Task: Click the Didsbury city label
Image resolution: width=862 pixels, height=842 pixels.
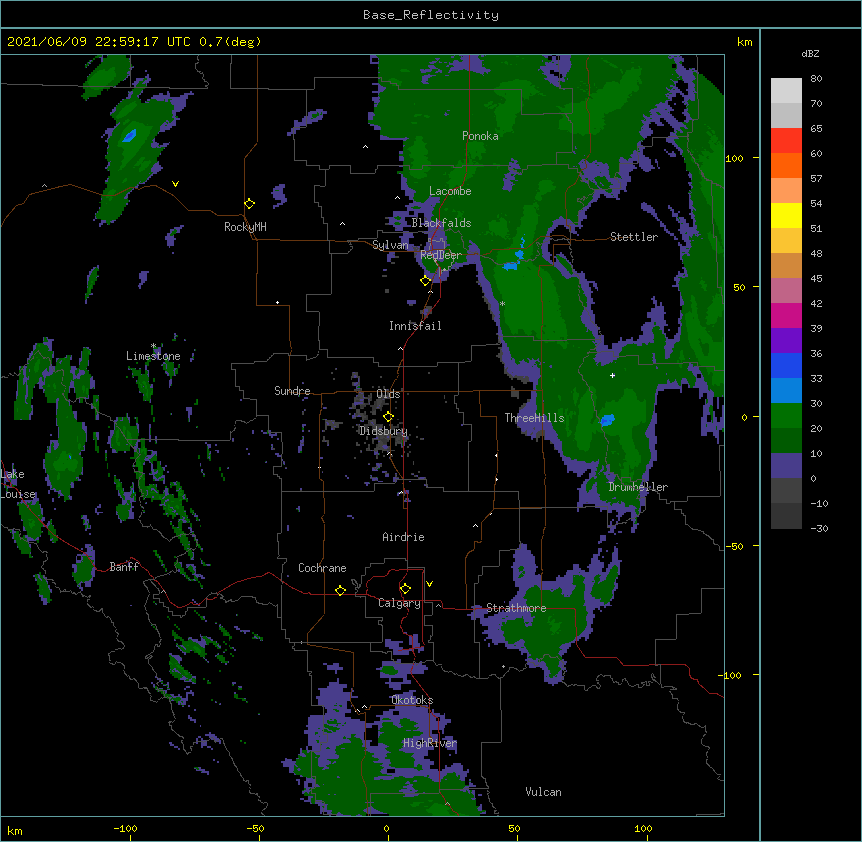Action: coord(384,431)
